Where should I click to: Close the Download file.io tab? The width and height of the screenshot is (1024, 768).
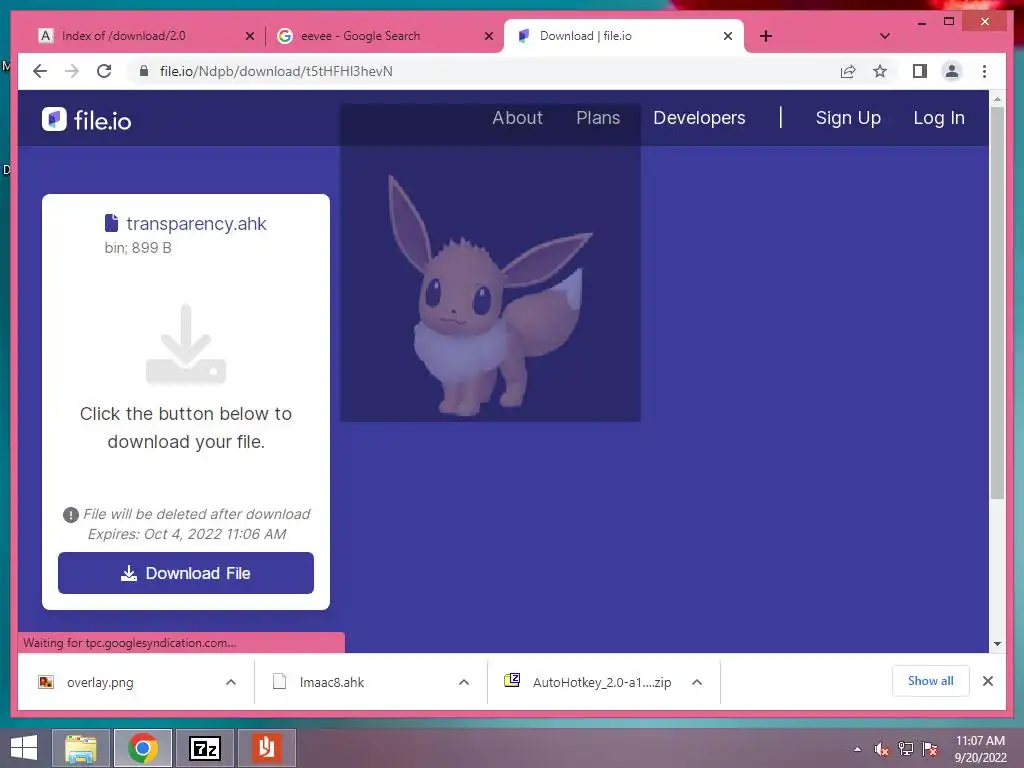coord(728,36)
